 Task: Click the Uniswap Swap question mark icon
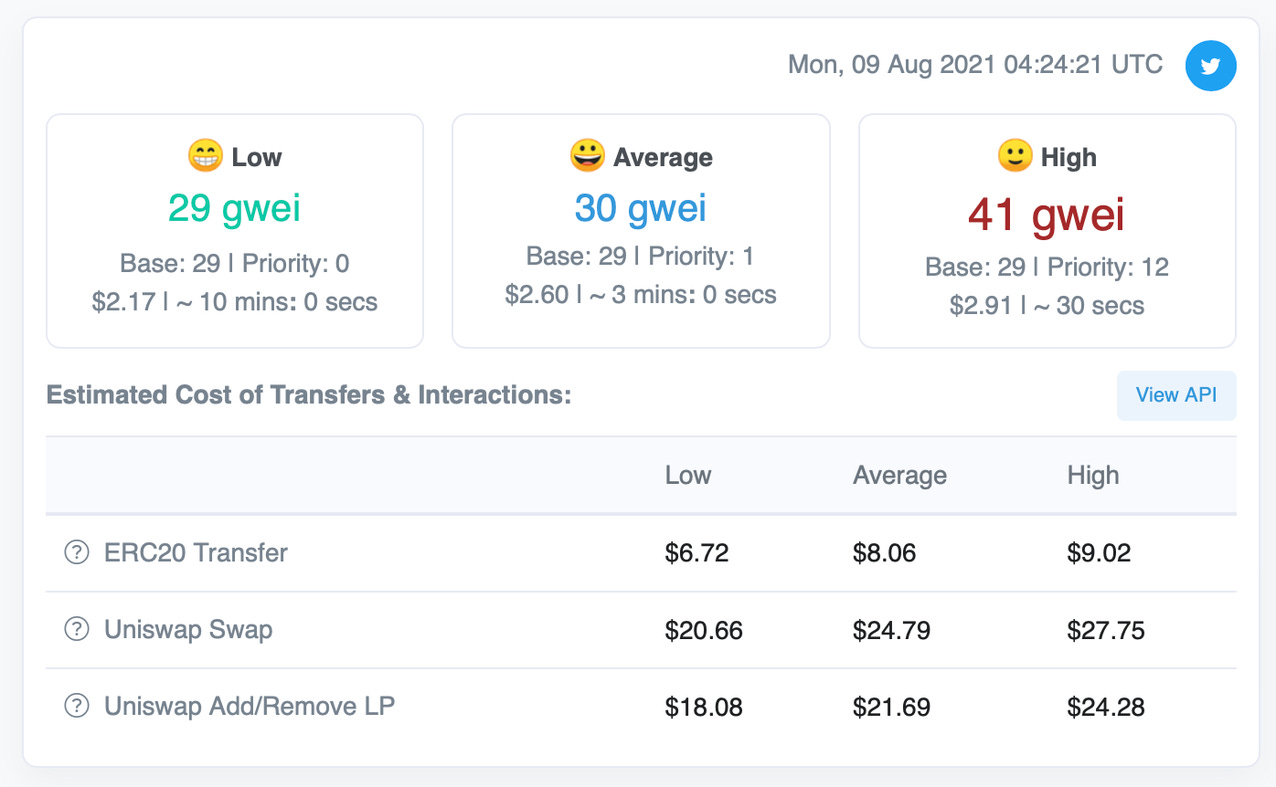(76, 629)
